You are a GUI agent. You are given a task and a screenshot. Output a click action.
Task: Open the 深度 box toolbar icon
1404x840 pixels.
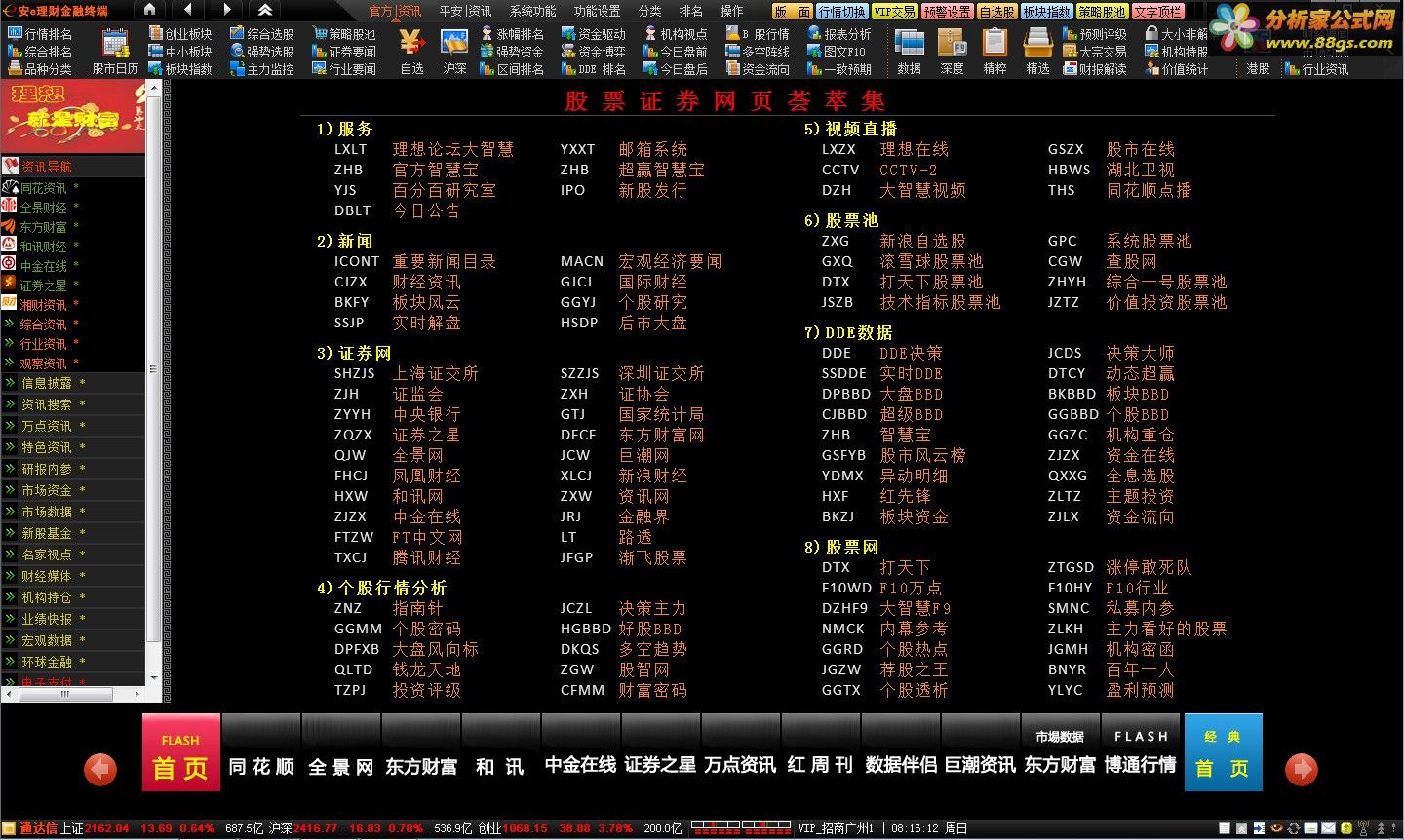click(x=952, y=53)
